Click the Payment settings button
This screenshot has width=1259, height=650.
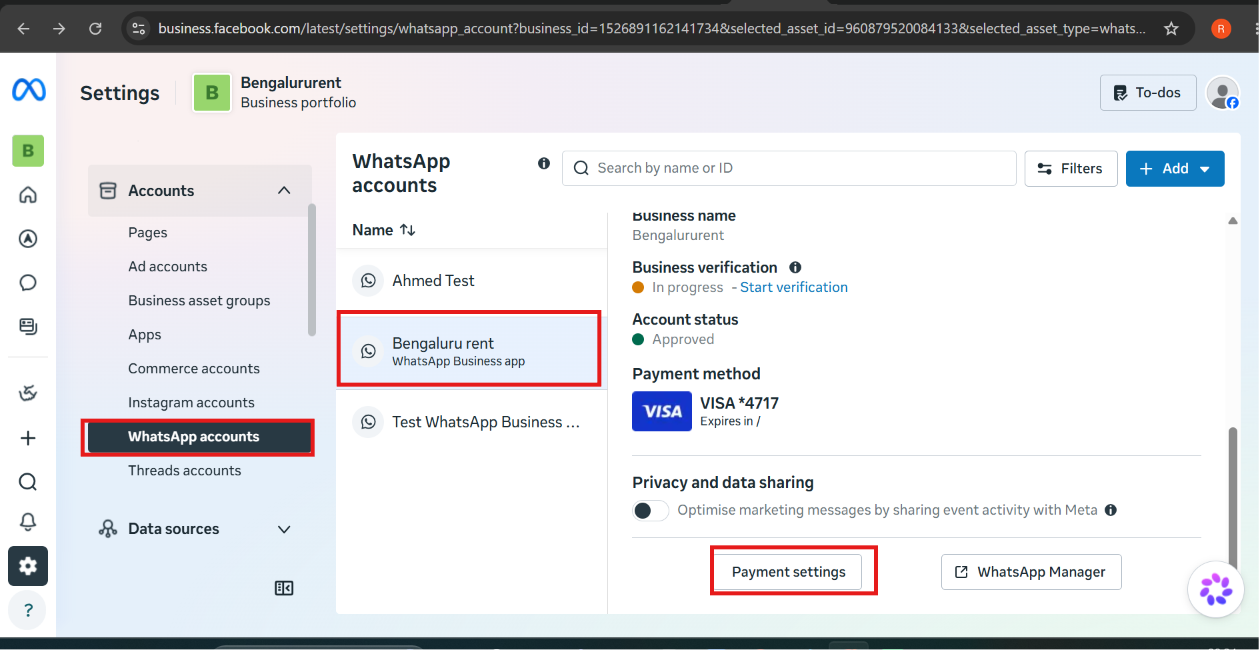pos(789,572)
